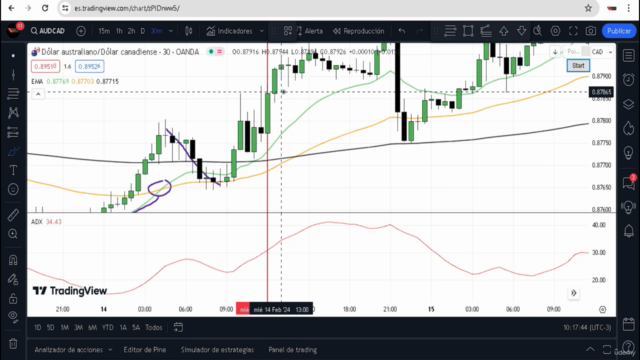
Task: Click the Publicar button
Action: click(619, 31)
